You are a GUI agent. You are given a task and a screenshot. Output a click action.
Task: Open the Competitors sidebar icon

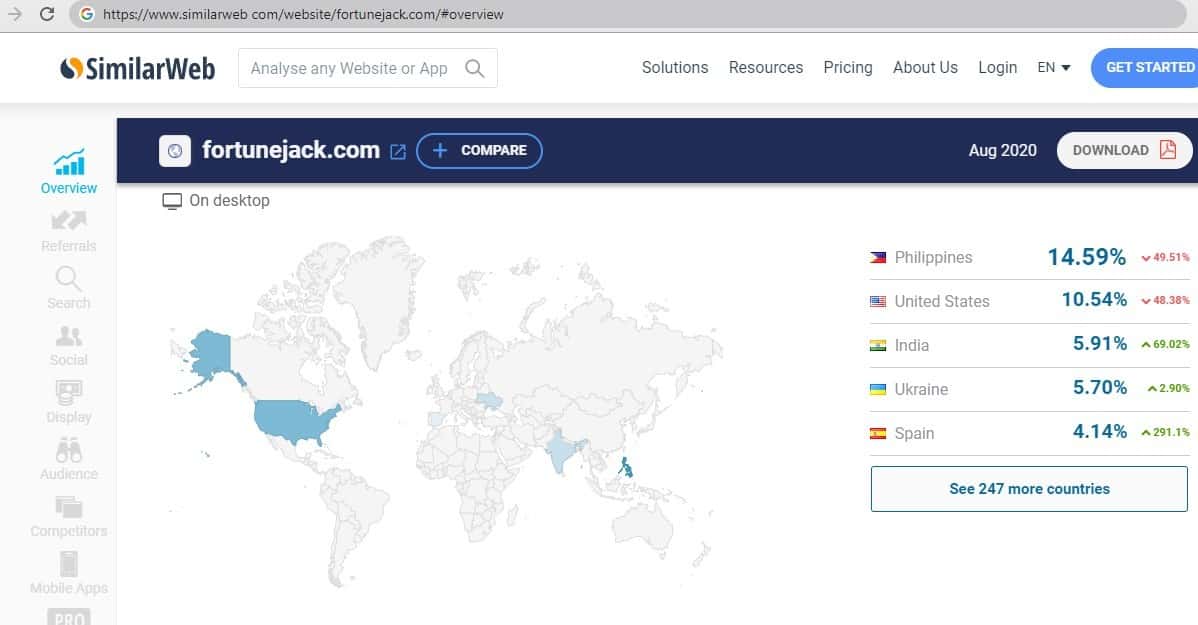[x=69, y=507]
